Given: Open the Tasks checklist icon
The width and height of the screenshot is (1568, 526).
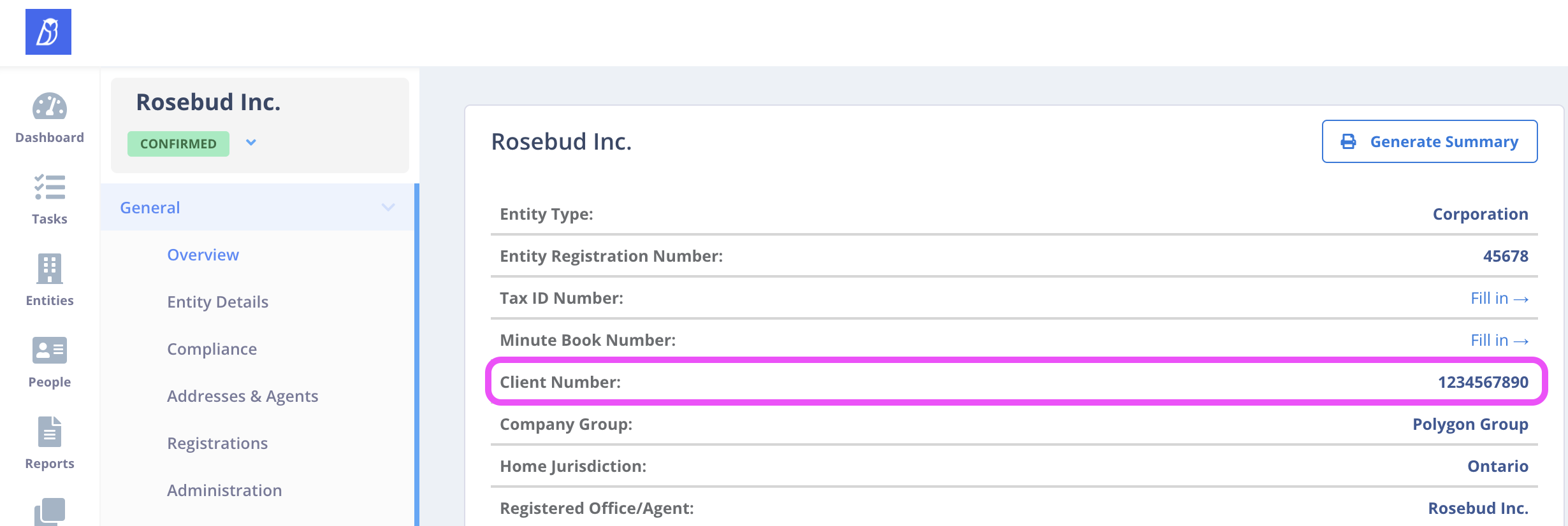Looking at the screenshot, I should coord(50,187).
